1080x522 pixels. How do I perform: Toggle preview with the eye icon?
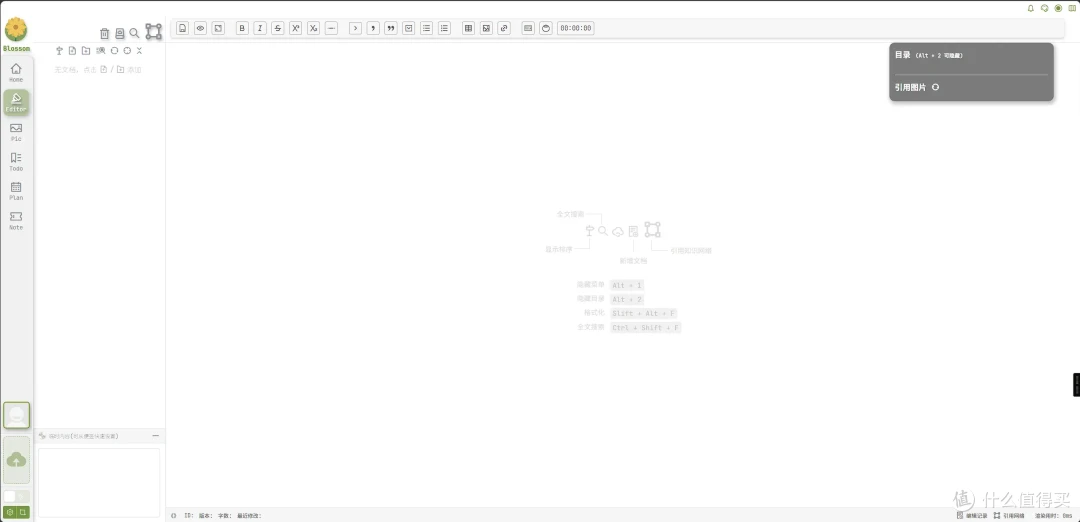pyautogui.click(x=200, y=28)
